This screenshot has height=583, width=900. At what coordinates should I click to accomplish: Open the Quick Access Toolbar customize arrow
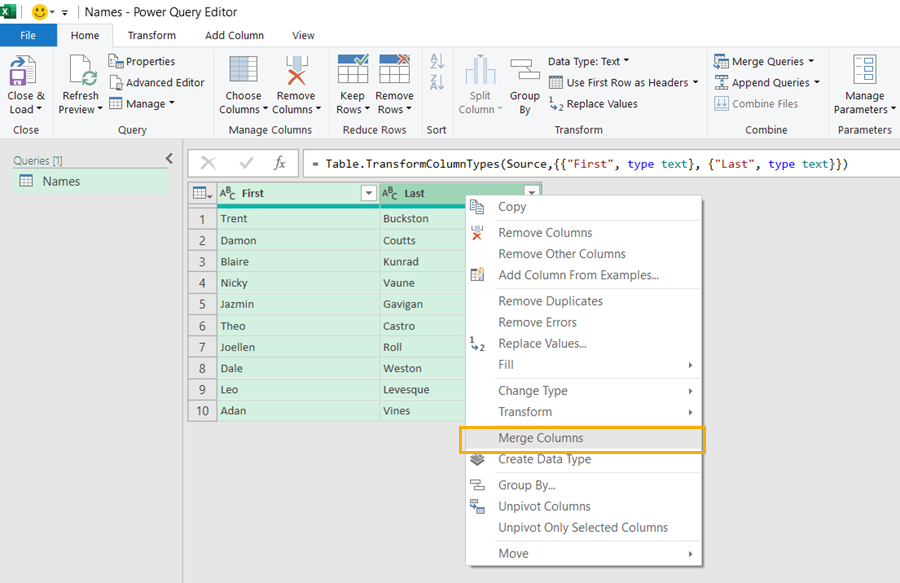point(64,12)
